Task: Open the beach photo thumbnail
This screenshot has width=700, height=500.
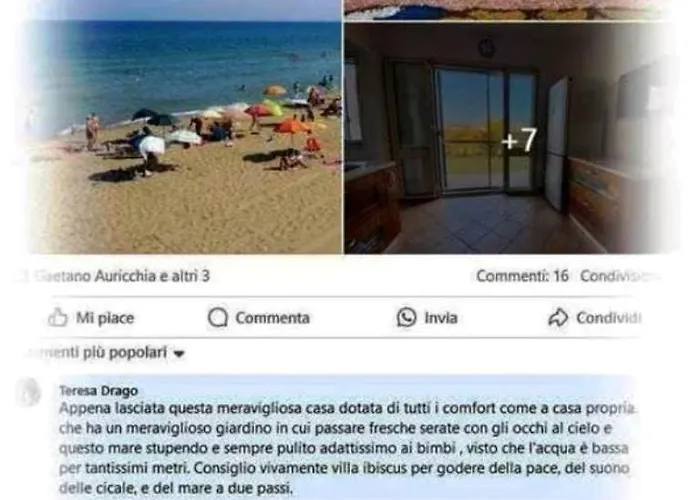Action: [x=183, y=138]
